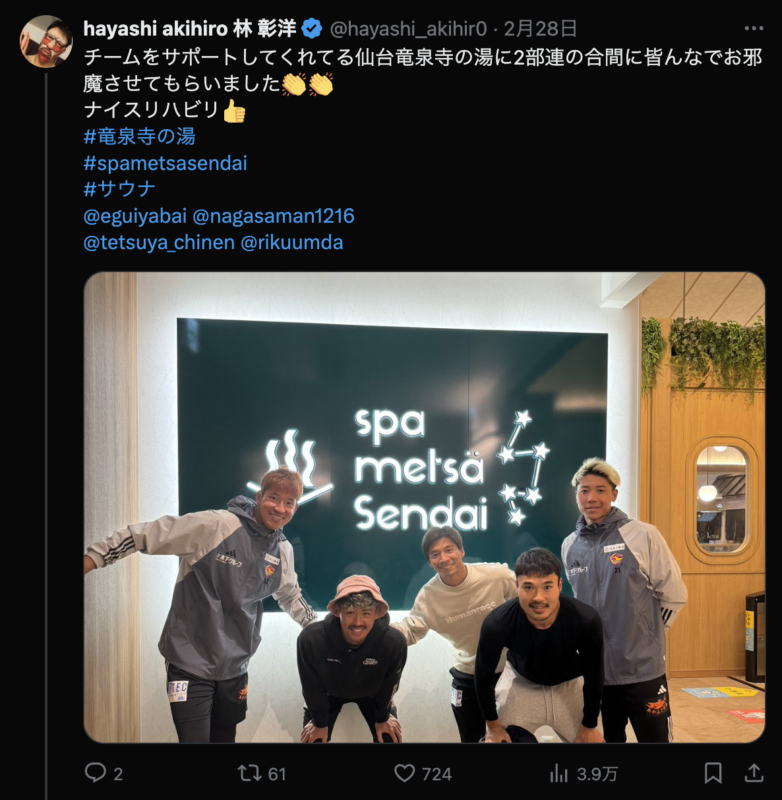Image resolution: width=782 pixels, height=800 pixels.
Task: Open hayashi akihiro's profile avatar
Action: pyautogui.click(x=46, y=41)
